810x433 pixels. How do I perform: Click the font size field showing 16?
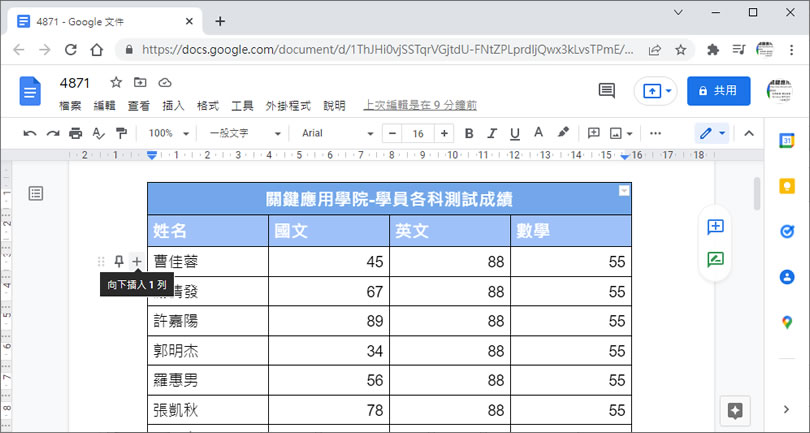tap(418, 133)
